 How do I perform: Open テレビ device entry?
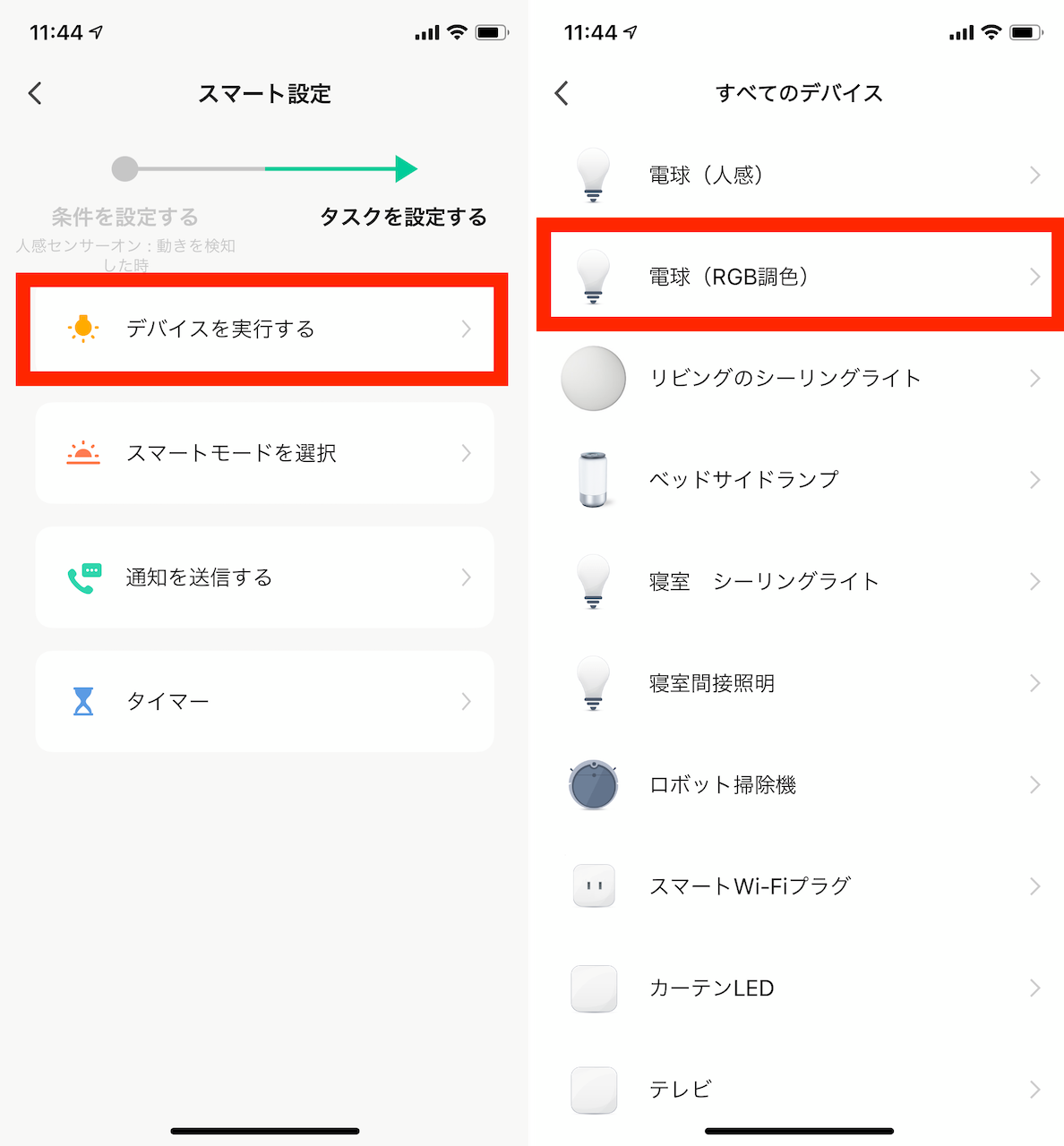(x=799, y=1090)
